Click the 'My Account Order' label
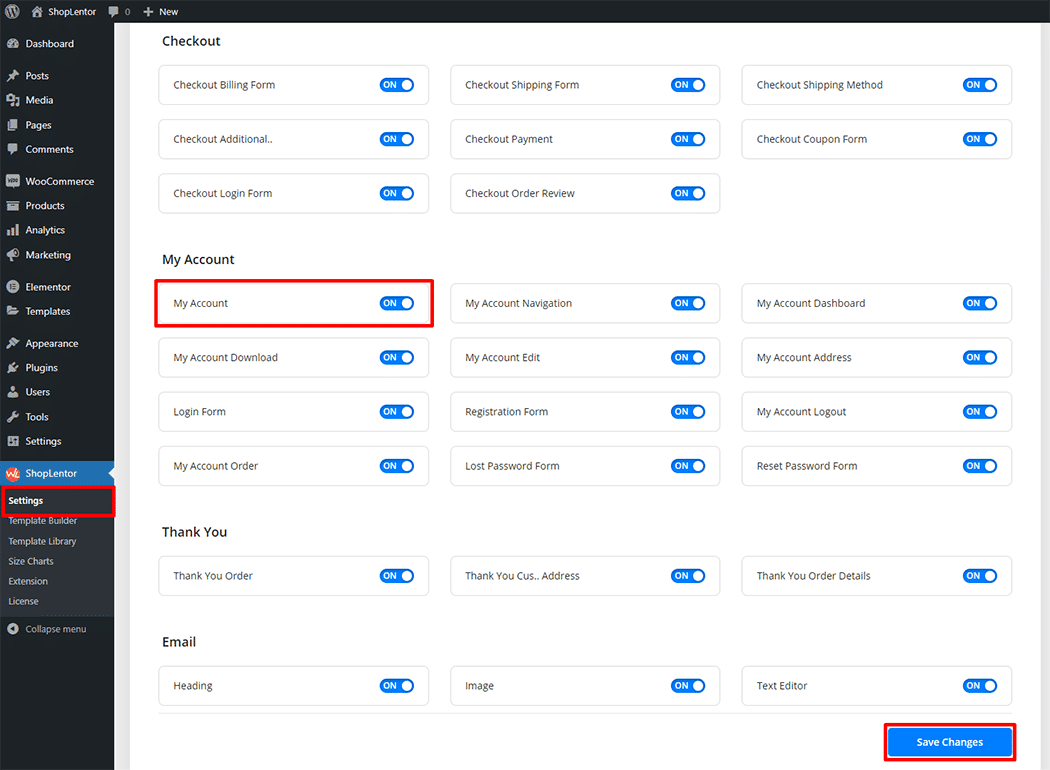 coord(216,466)
